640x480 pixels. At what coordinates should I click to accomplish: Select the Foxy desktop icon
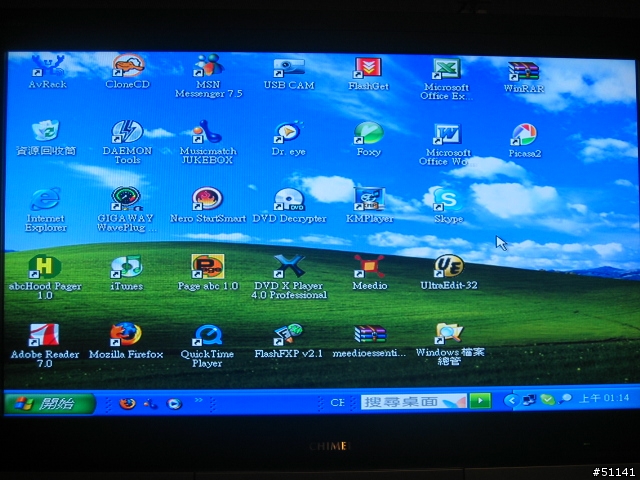[369, 140]
